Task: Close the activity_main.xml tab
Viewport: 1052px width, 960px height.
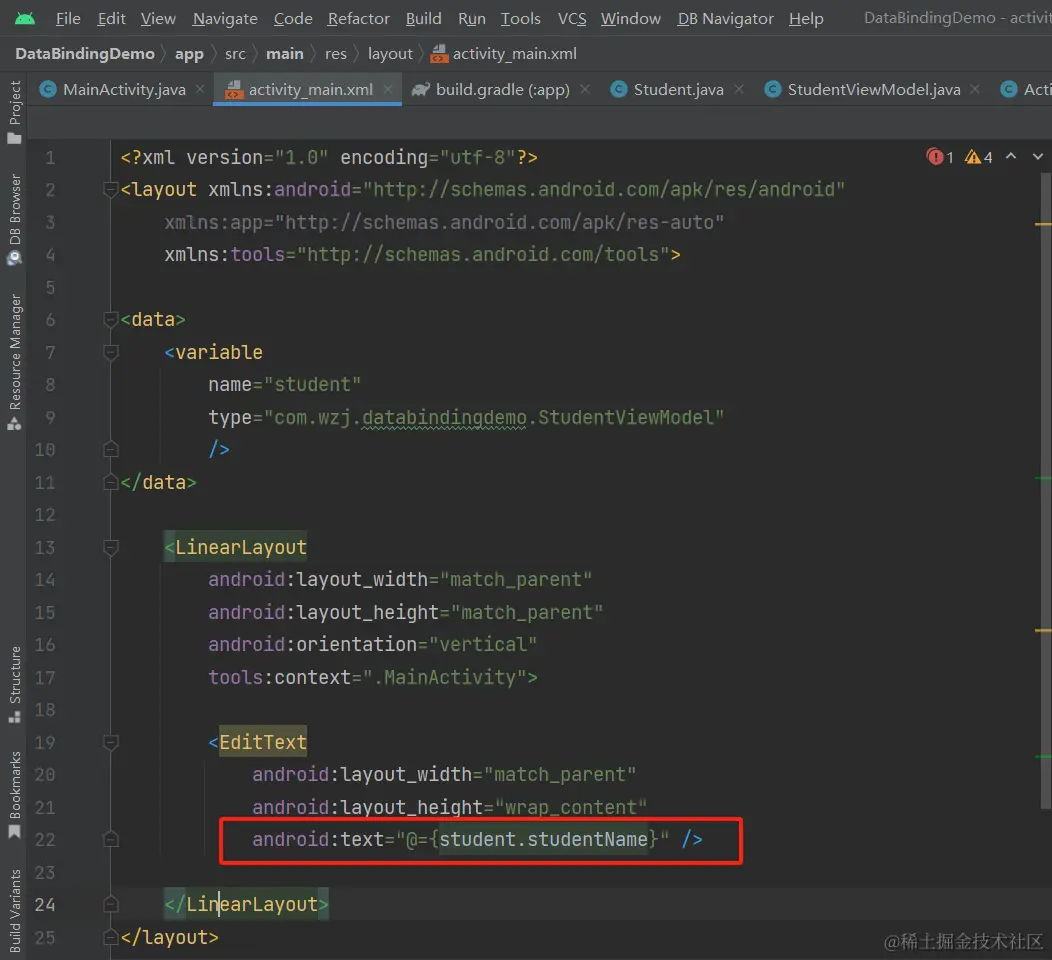Action: [388, 89]
